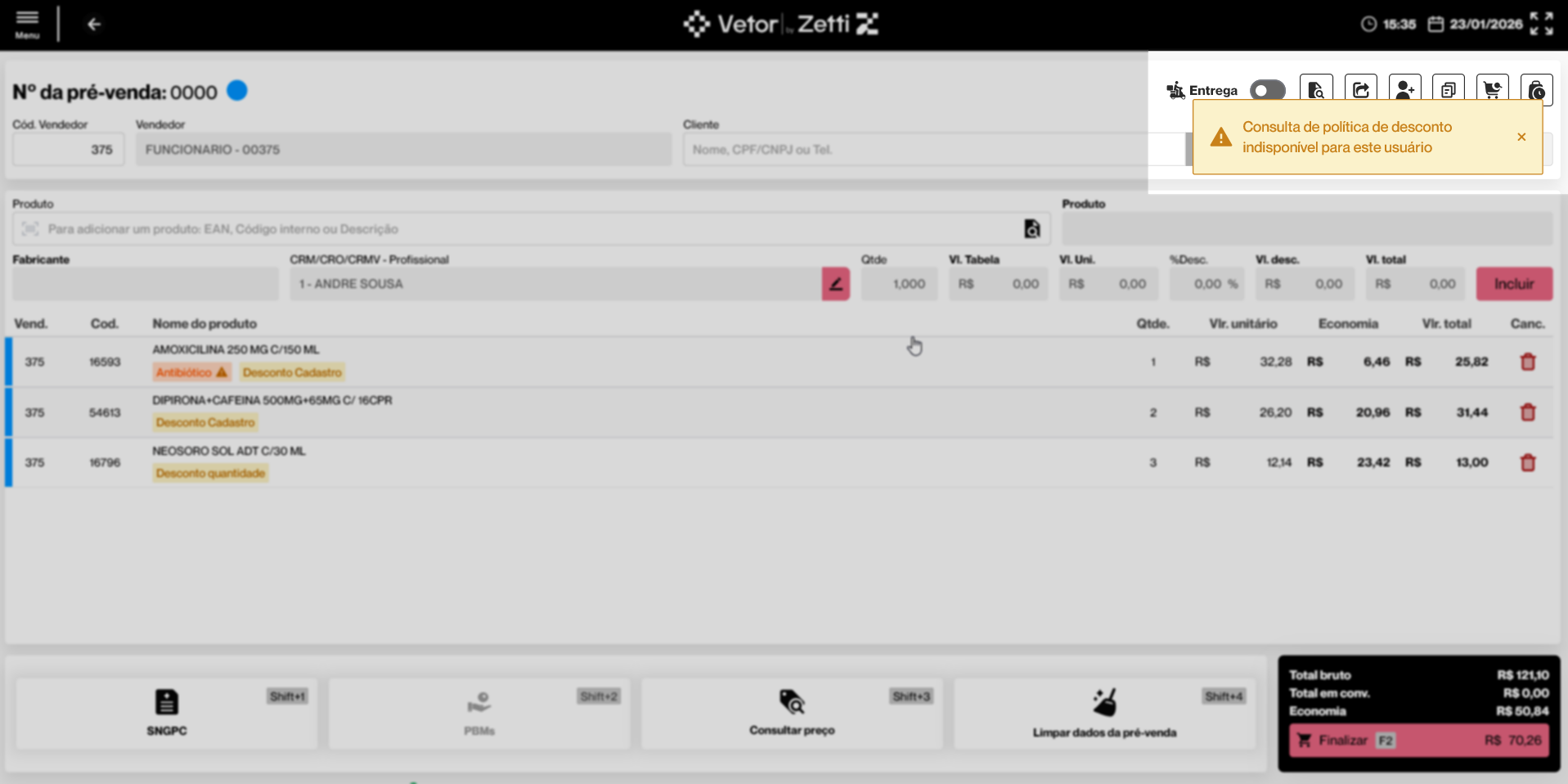Screen dimensions: 1568x784
Task: Click the Vlr. total column header
Action: point(1446,324)
